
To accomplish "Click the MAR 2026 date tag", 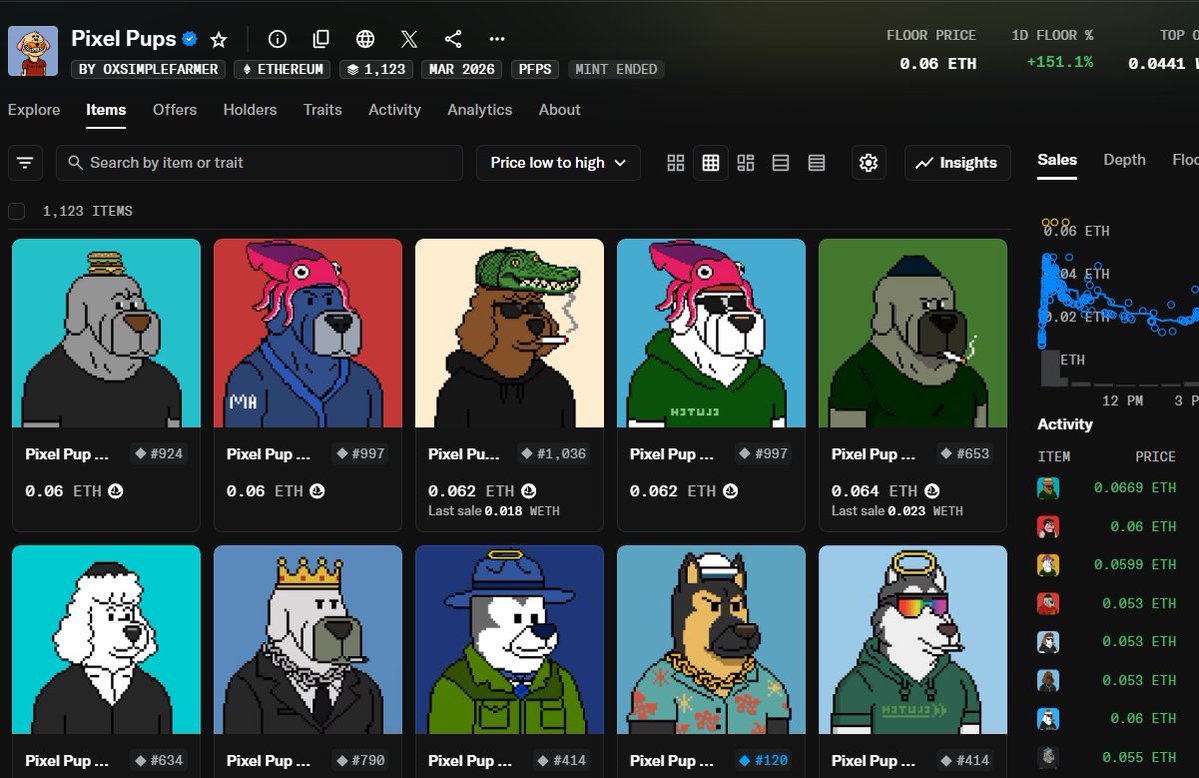I will coord(462,70).
